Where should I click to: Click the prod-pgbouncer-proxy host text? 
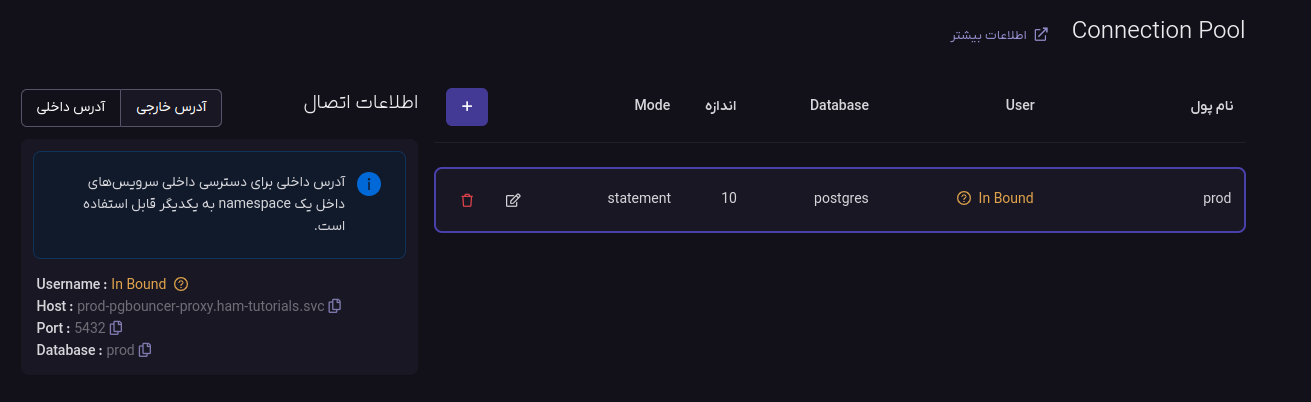tap(201, 306)
